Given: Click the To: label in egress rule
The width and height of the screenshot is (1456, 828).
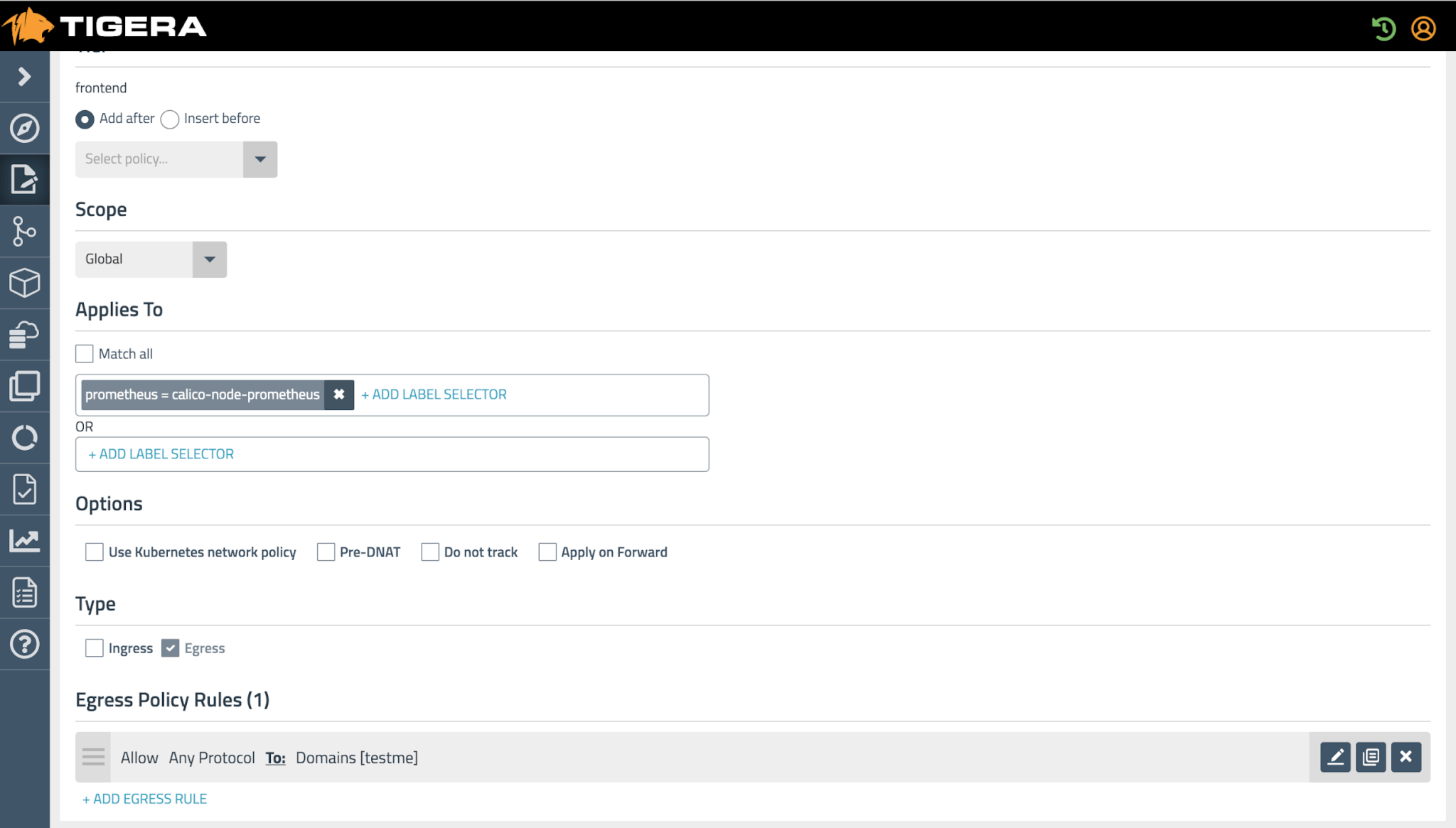Looking at the screenshot, I should (x=275, y=758).
